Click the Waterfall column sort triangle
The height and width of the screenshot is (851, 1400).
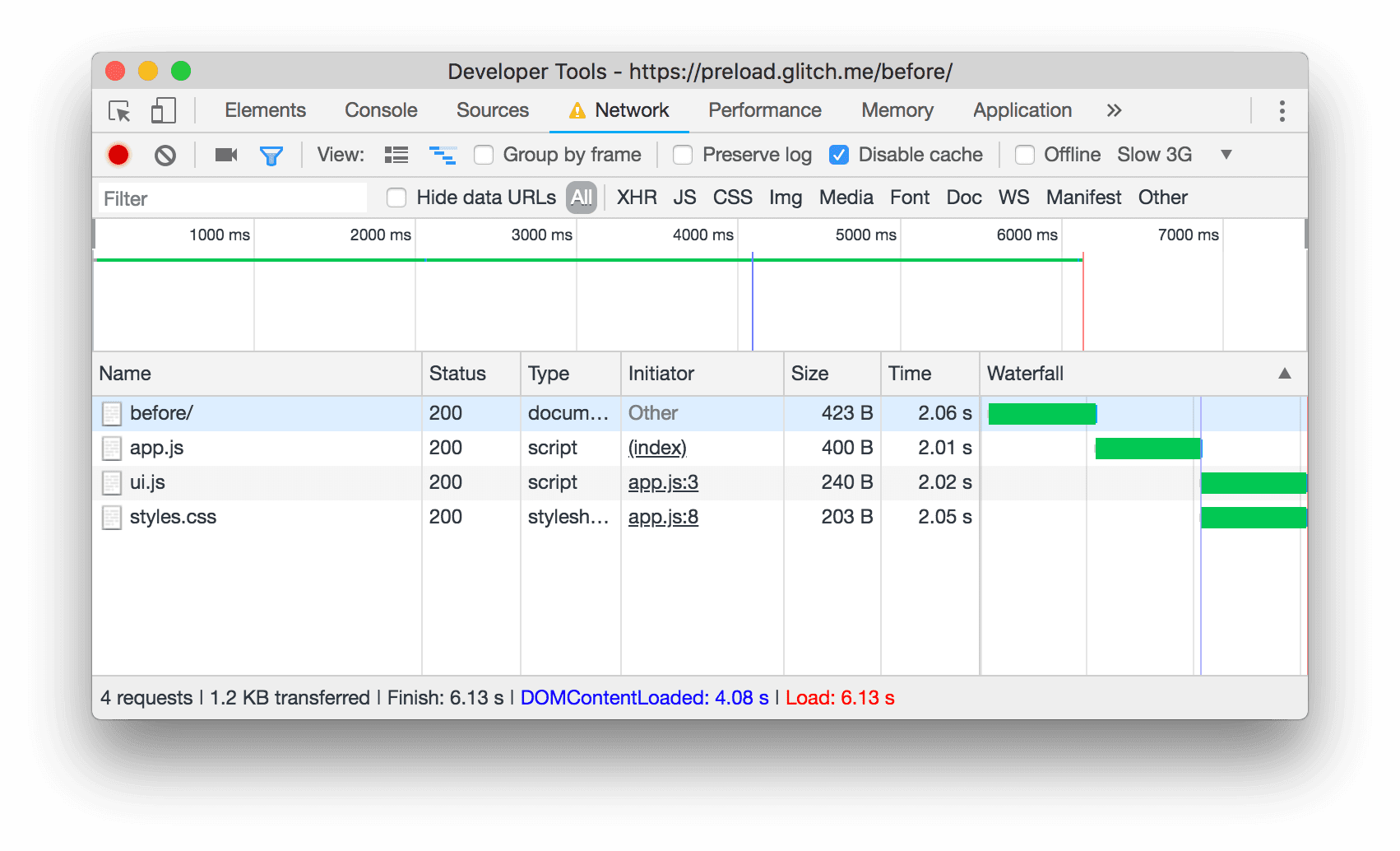(x=1284, y=374)
